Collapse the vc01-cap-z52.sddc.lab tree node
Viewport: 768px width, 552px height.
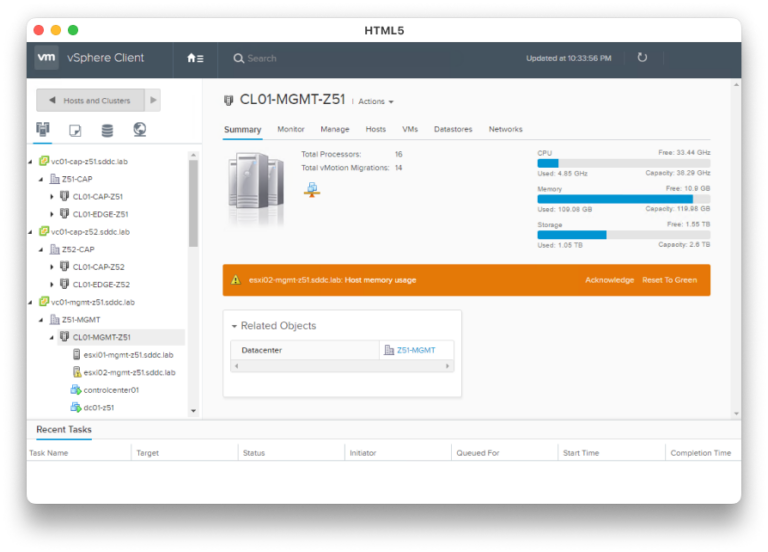pos(30,232)
